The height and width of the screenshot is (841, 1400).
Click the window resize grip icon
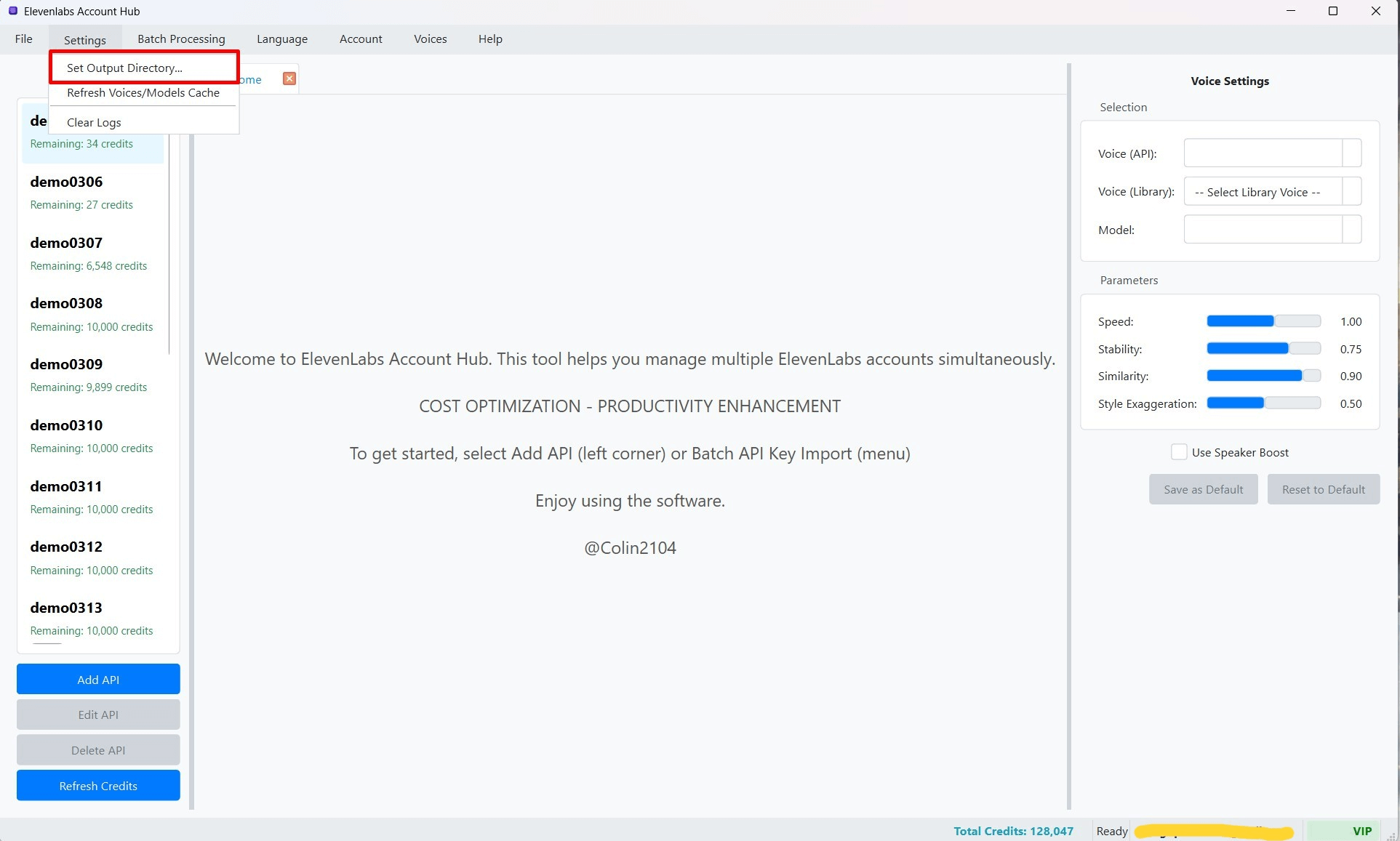click(1392, 835)
